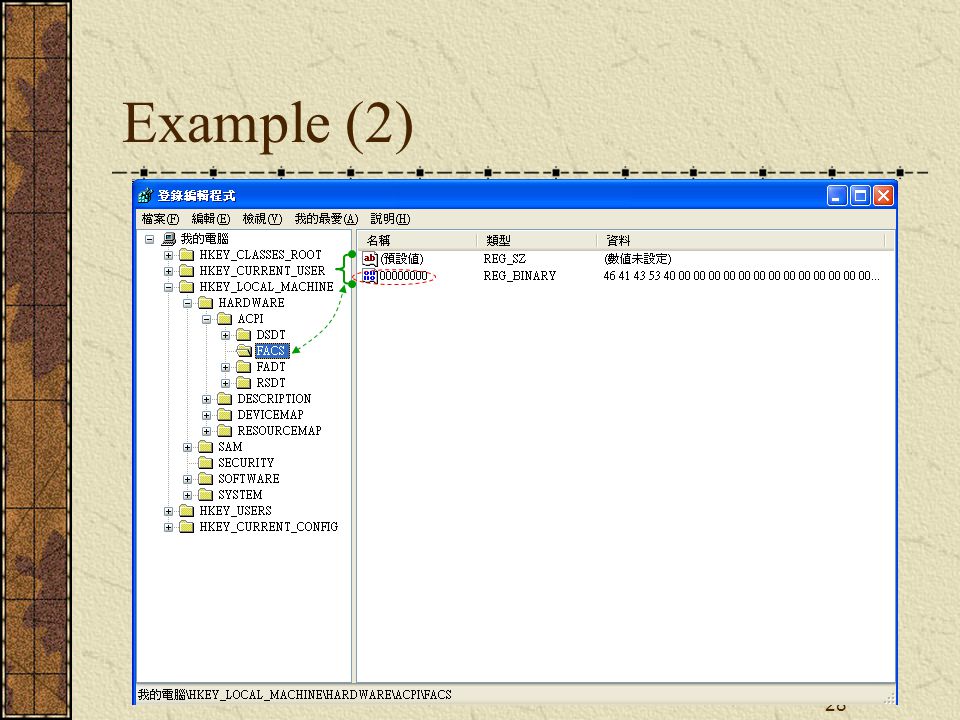Expand the HKEY_USERS node
This screenshot has height=720, width=960.
pyautogui.click(x=168, y=511)
